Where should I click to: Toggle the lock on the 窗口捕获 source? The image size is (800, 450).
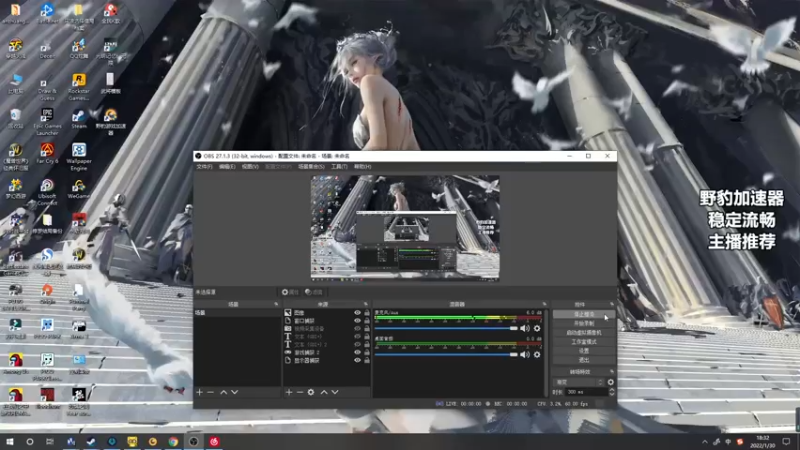pos(367,321)
